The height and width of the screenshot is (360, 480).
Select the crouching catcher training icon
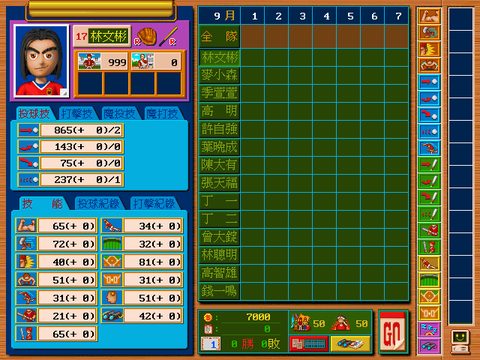point(429,65)
